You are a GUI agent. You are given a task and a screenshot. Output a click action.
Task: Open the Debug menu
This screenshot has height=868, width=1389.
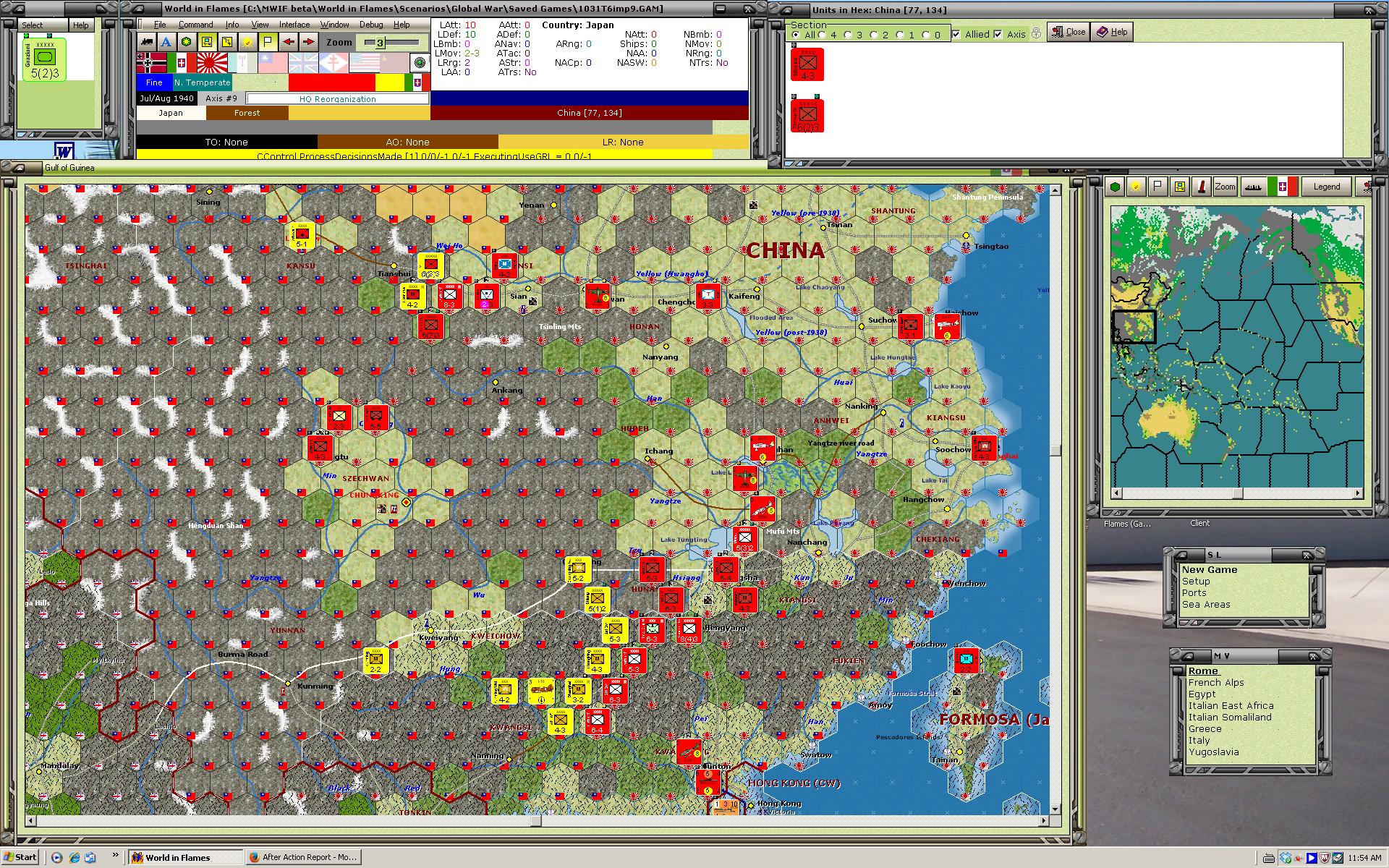(x=371, y=25)
